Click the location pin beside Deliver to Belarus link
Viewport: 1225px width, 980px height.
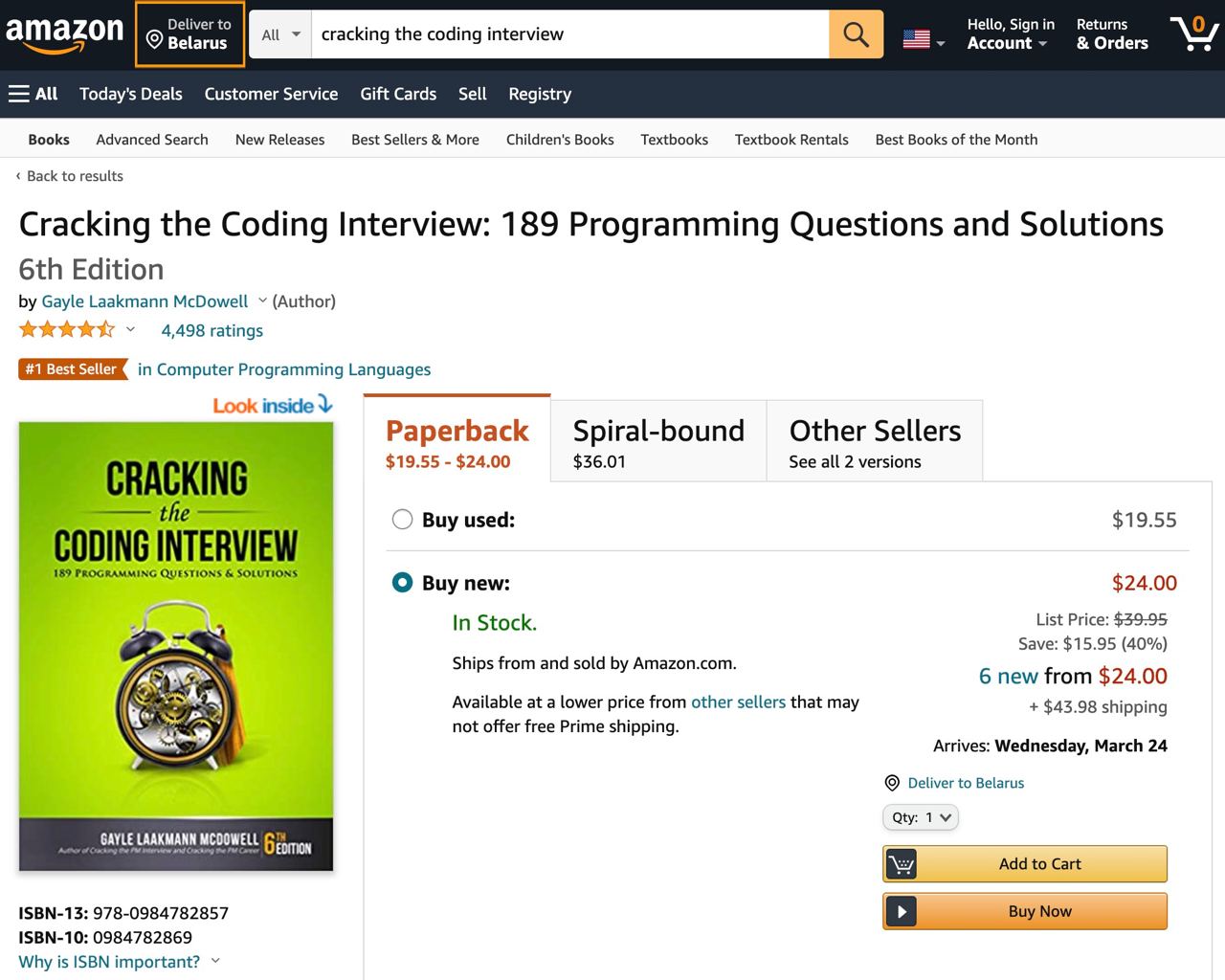point(892,783)
